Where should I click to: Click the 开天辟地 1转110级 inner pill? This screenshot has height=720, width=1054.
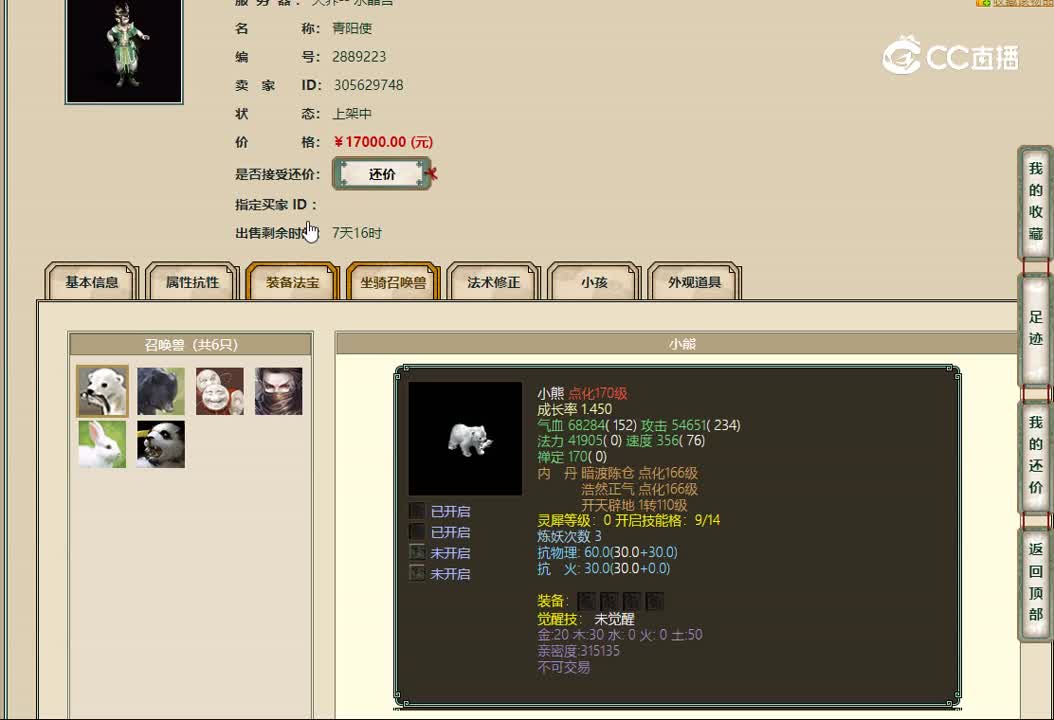tap(634, 506)
